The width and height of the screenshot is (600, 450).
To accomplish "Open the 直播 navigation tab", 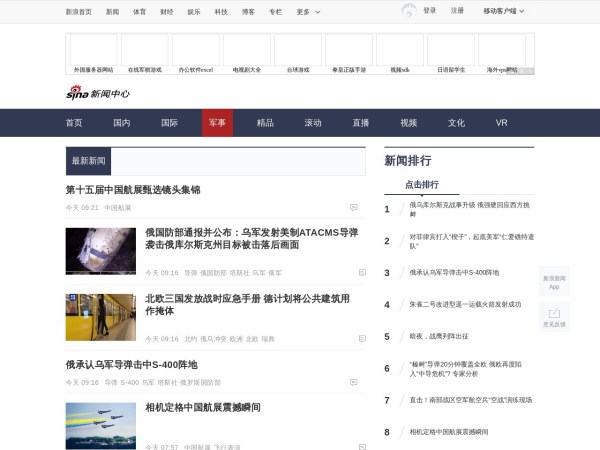I will pos(360,123).
